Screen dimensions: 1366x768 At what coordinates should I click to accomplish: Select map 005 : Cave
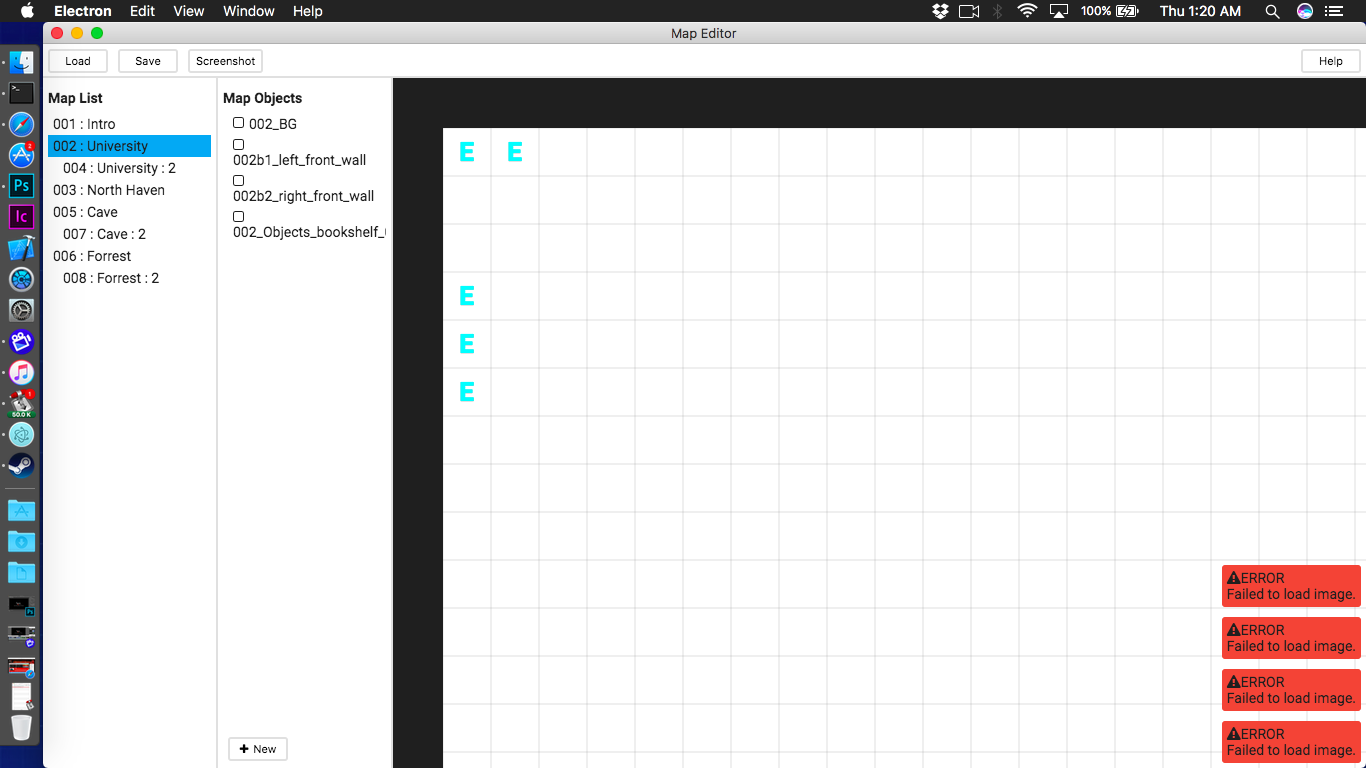click(x=130, y=212)
